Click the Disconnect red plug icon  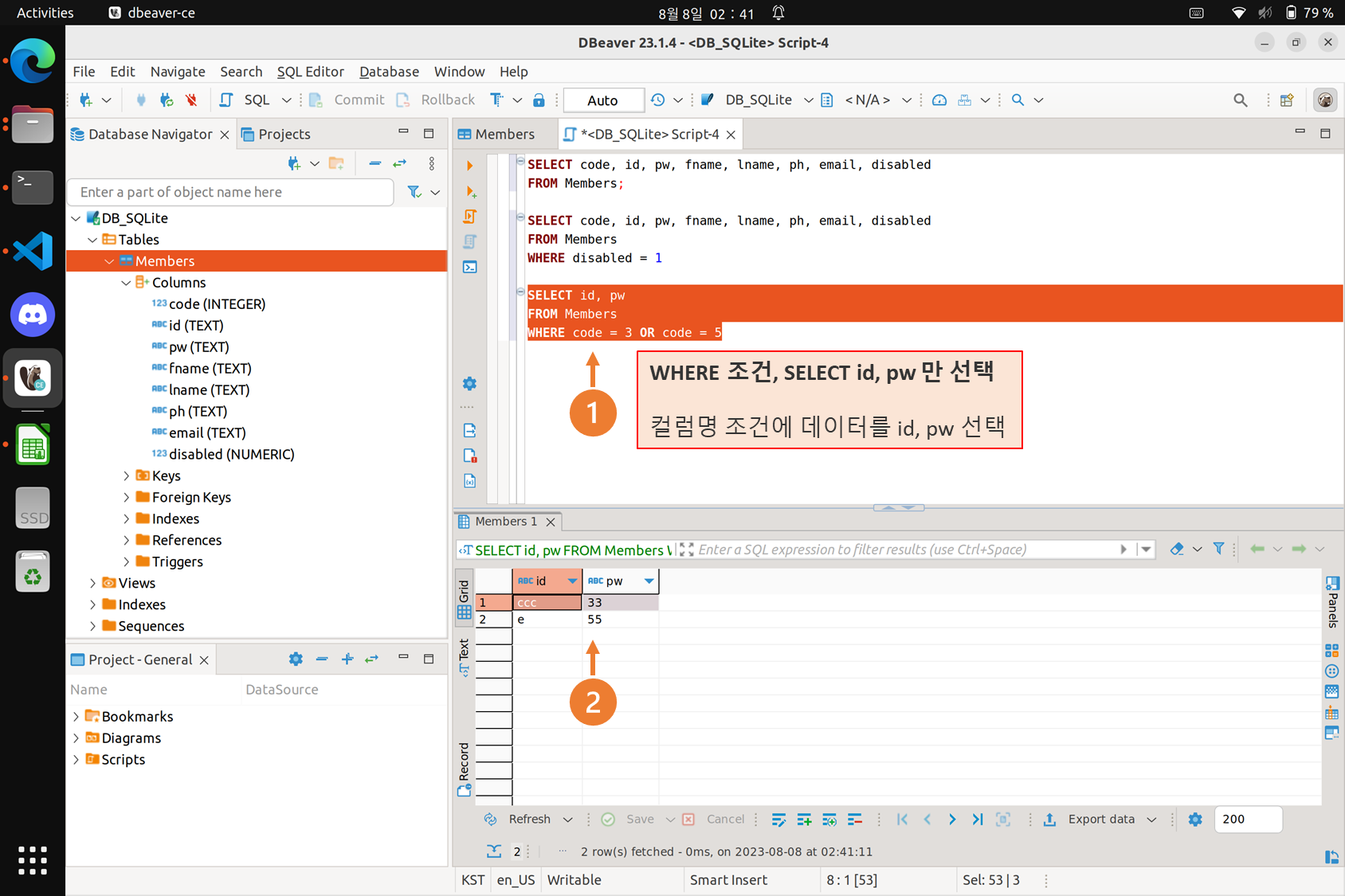tap(191, 100)
